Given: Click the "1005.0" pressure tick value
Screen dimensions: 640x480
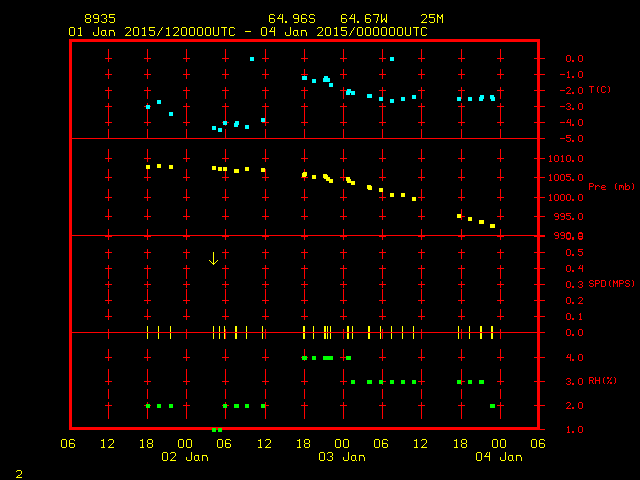Looking at the screenshot, I should 566,178.
